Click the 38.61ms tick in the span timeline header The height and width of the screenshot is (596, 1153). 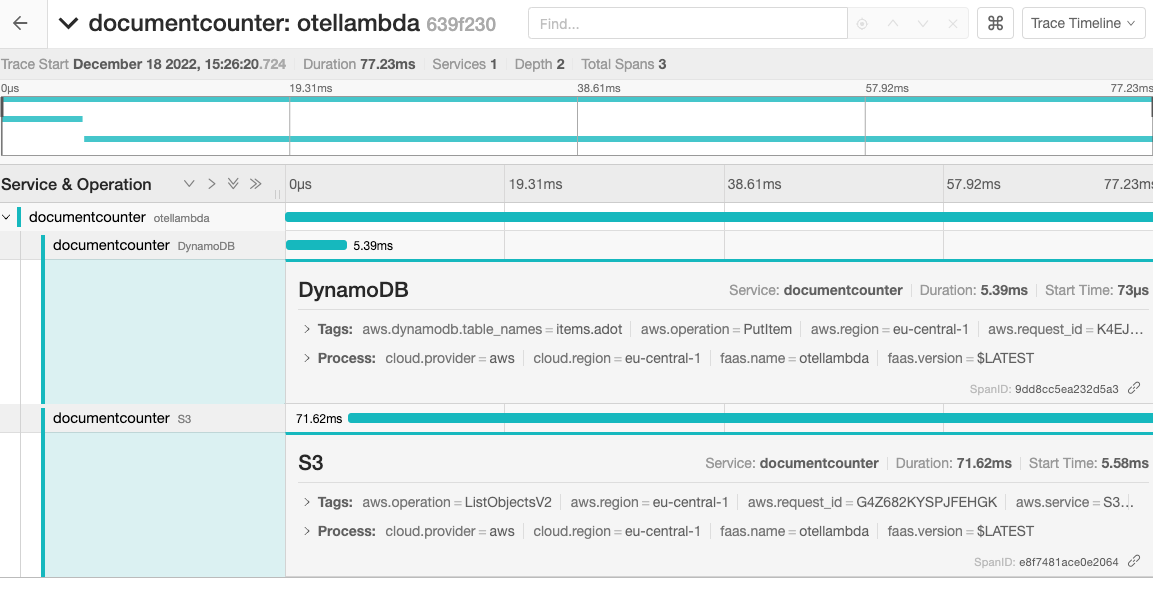tap(754, 184)
